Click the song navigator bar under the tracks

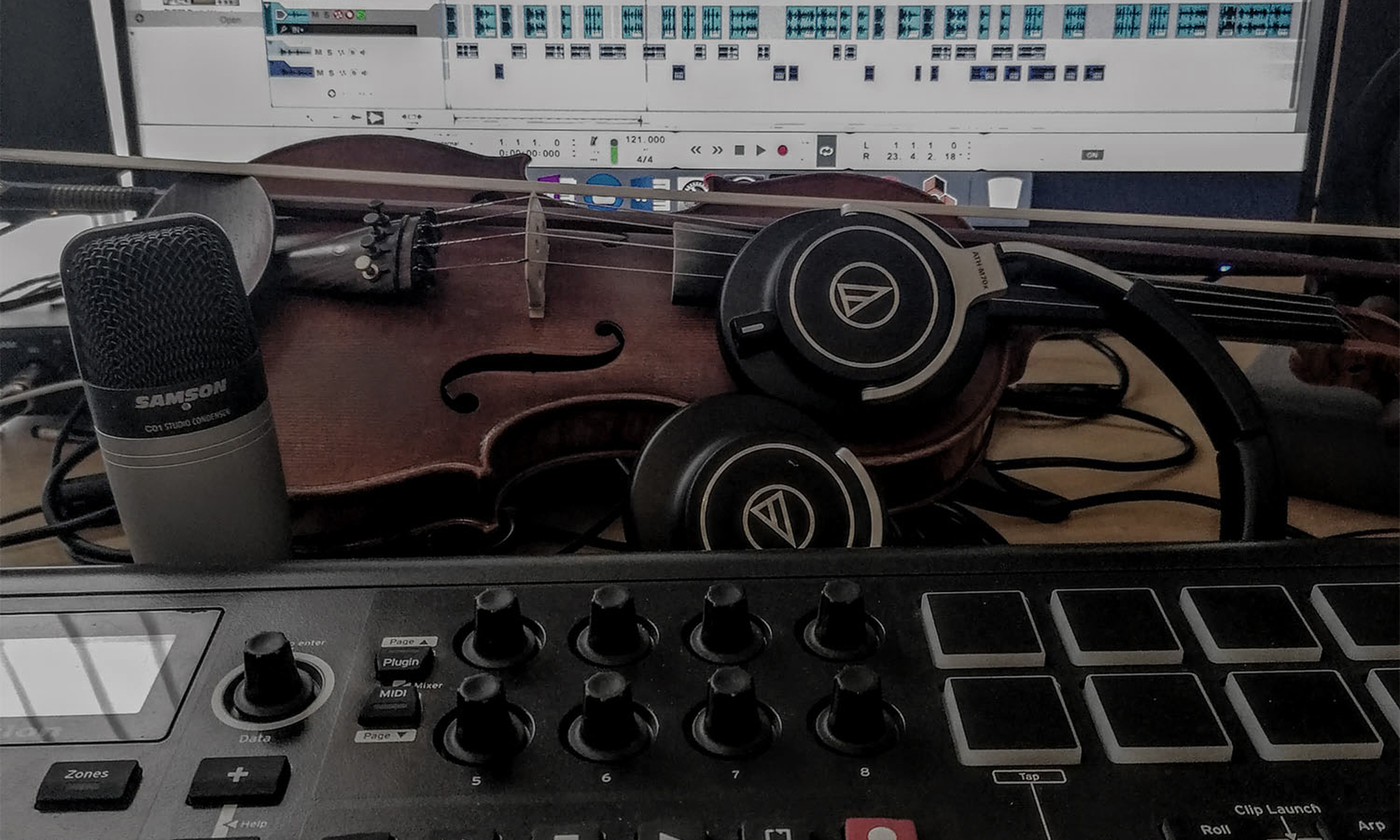pos(548,120)
